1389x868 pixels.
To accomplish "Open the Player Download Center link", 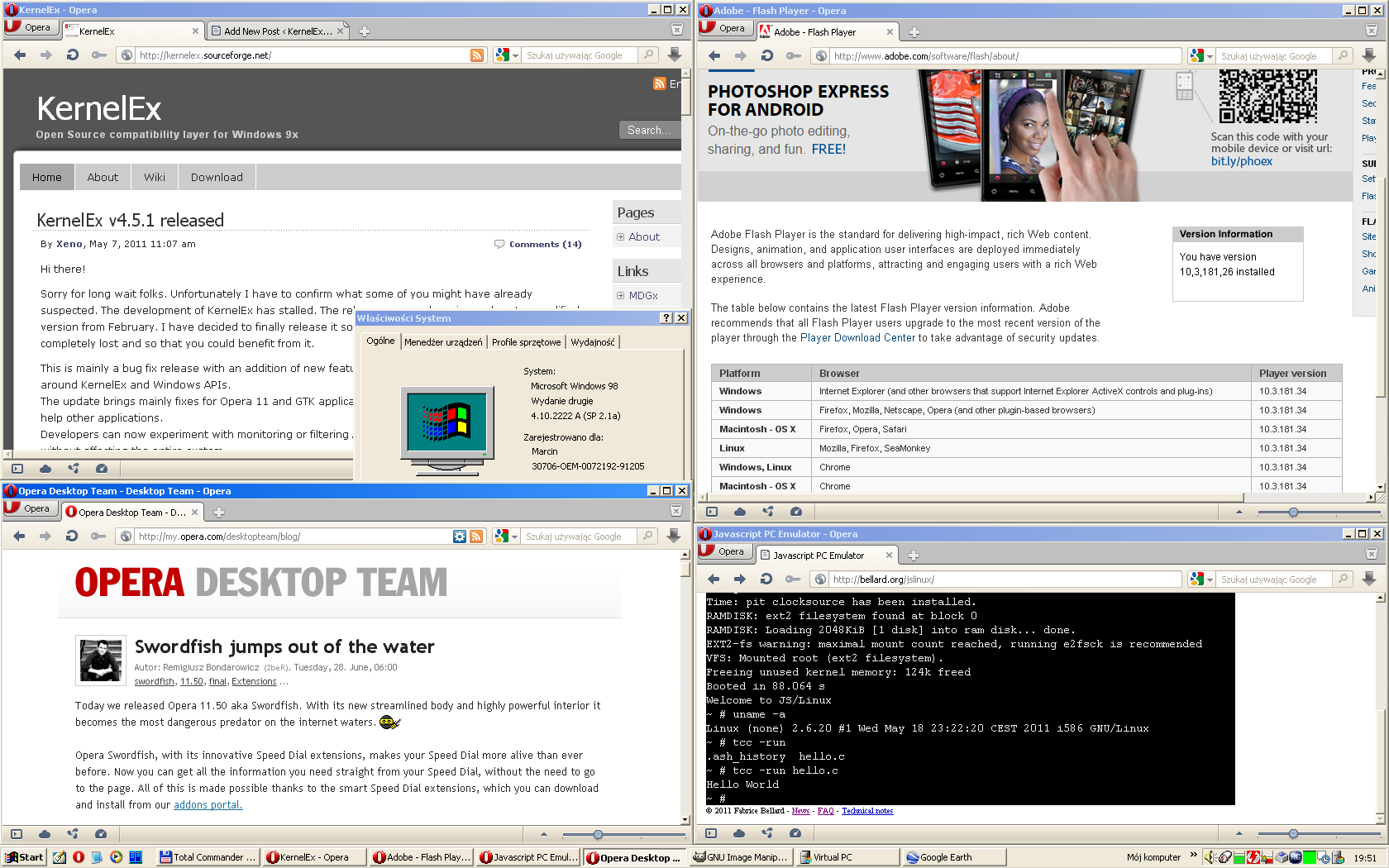I will click(857, 338).
